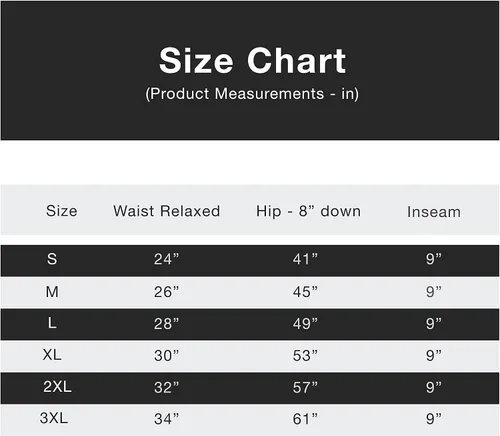
Task: Select the L size row label
Action: coord(52,323)
